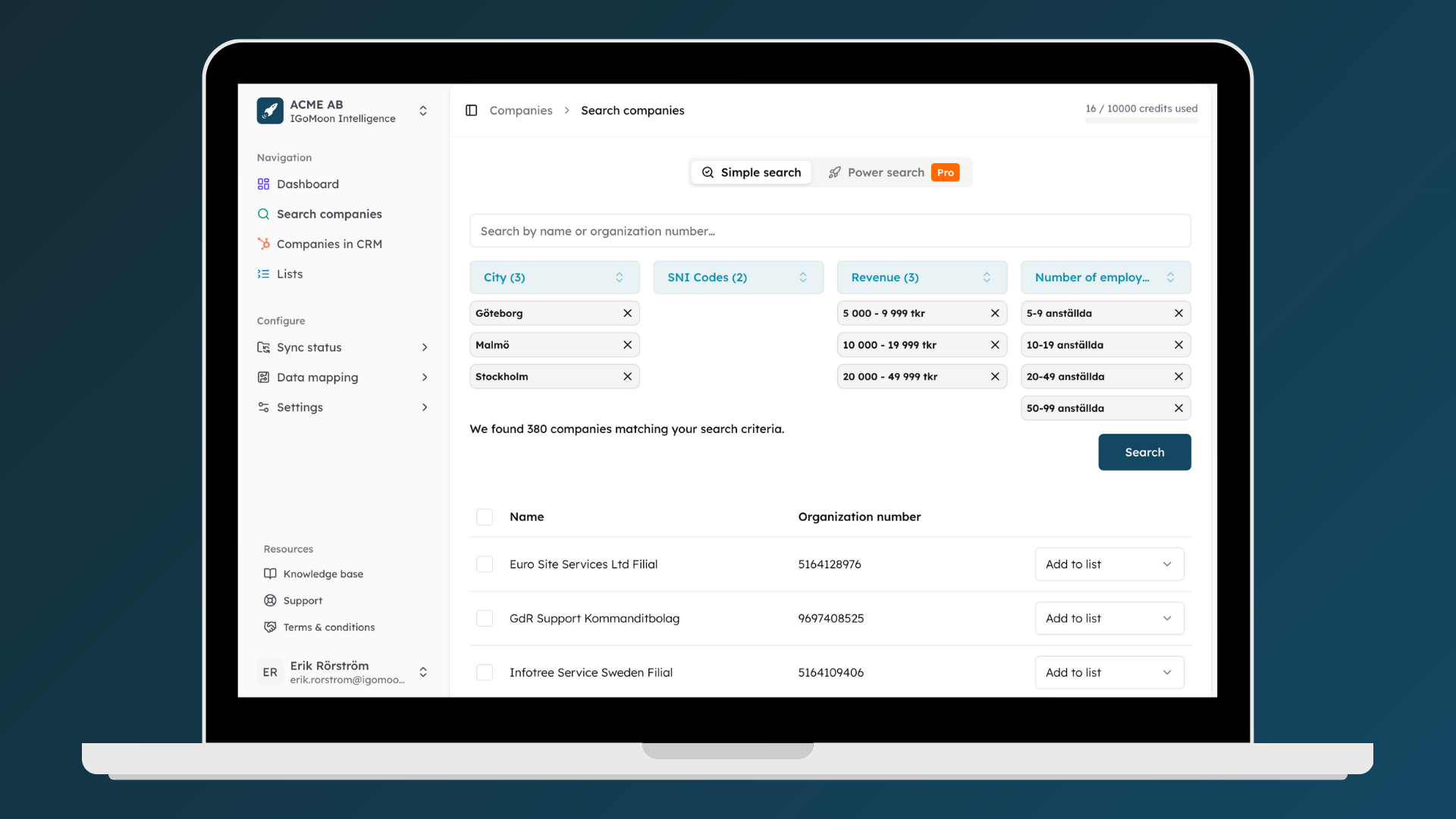1456x819 pixels.
Task: Open Terms & conditions
Action: pyautogui.click(x=328, y=627)
